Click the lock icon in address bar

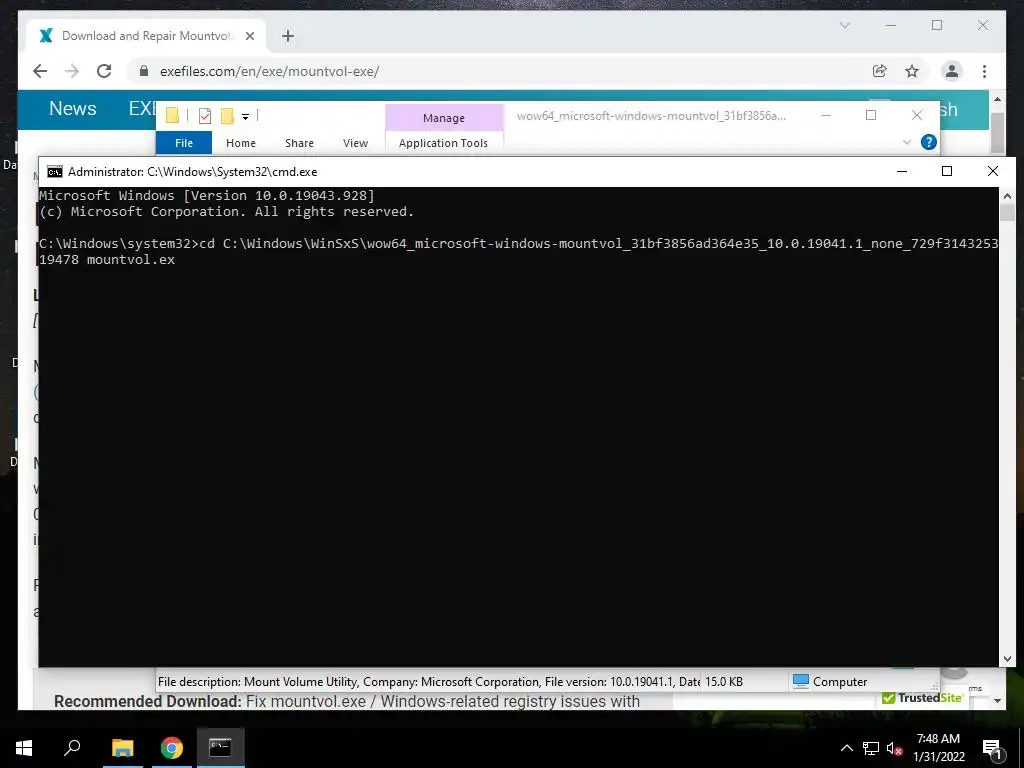144,71
